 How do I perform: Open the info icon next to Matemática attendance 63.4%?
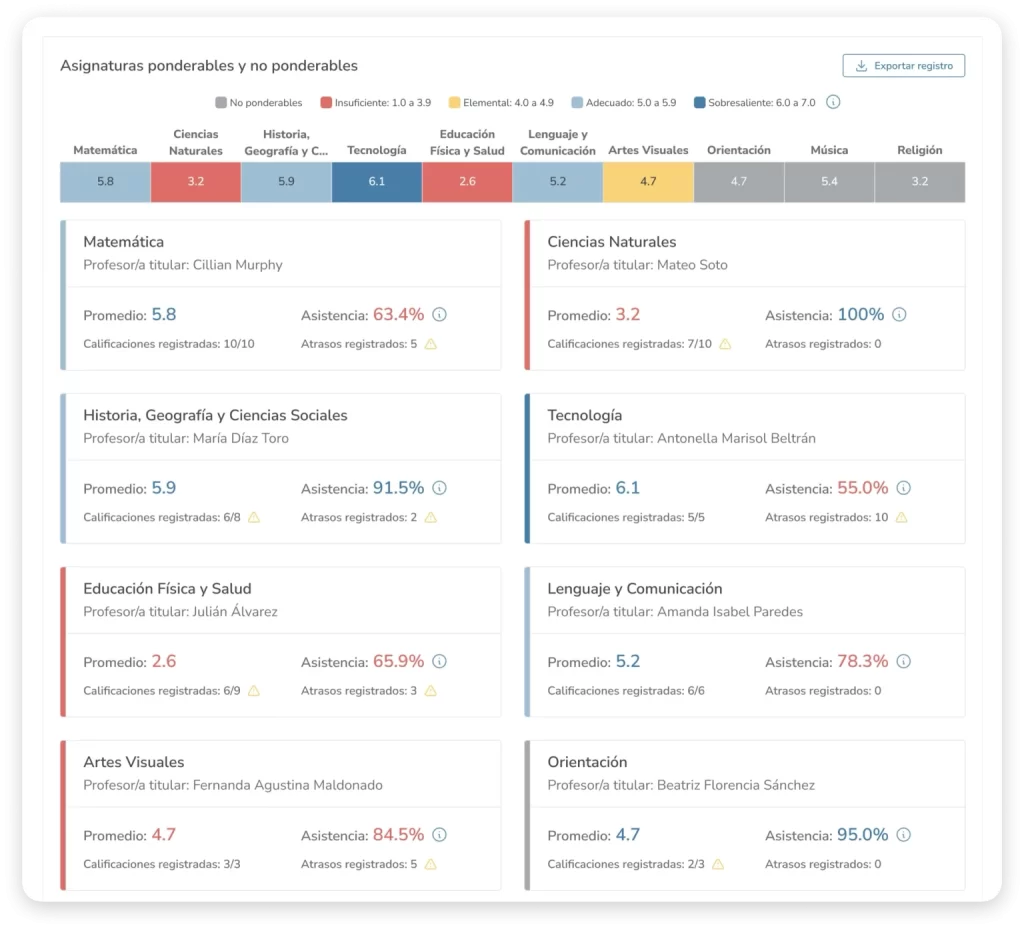[439, 315]
